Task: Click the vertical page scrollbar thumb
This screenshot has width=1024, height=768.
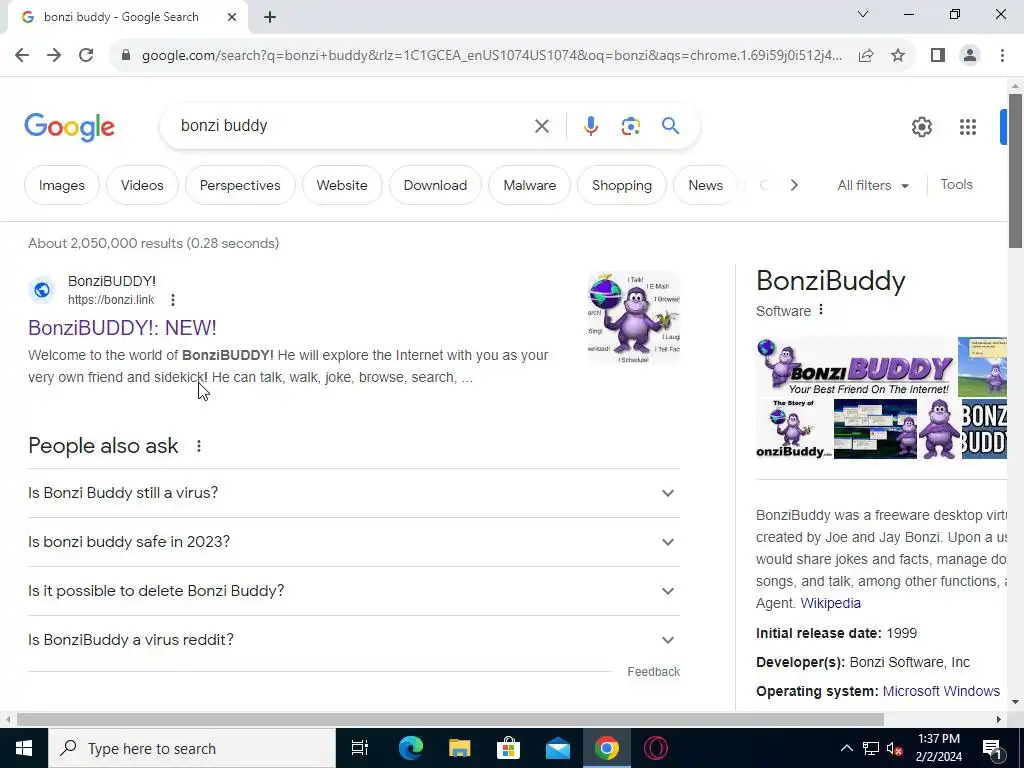Action: (1015, 171)
